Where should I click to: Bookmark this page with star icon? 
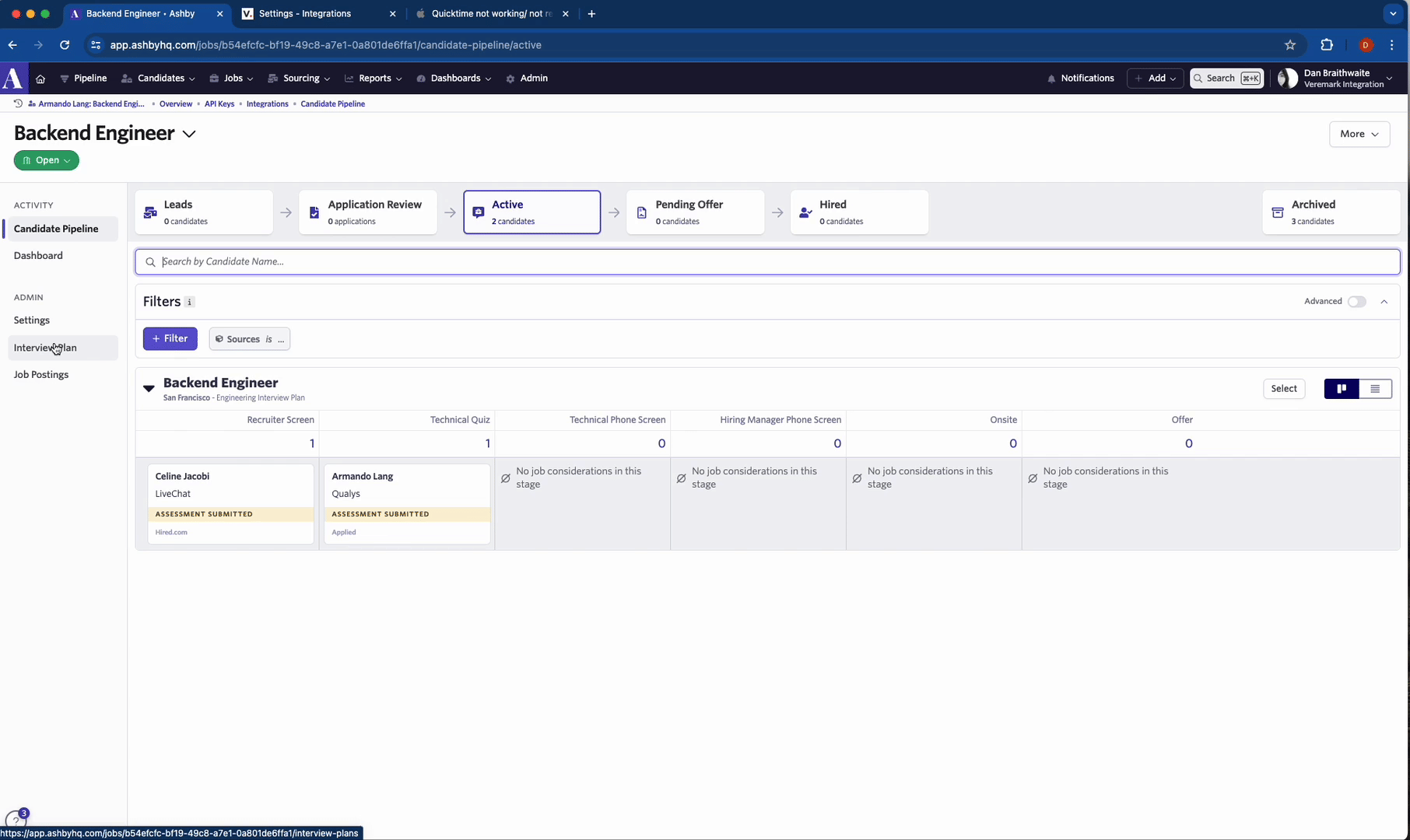[1290, 45]
